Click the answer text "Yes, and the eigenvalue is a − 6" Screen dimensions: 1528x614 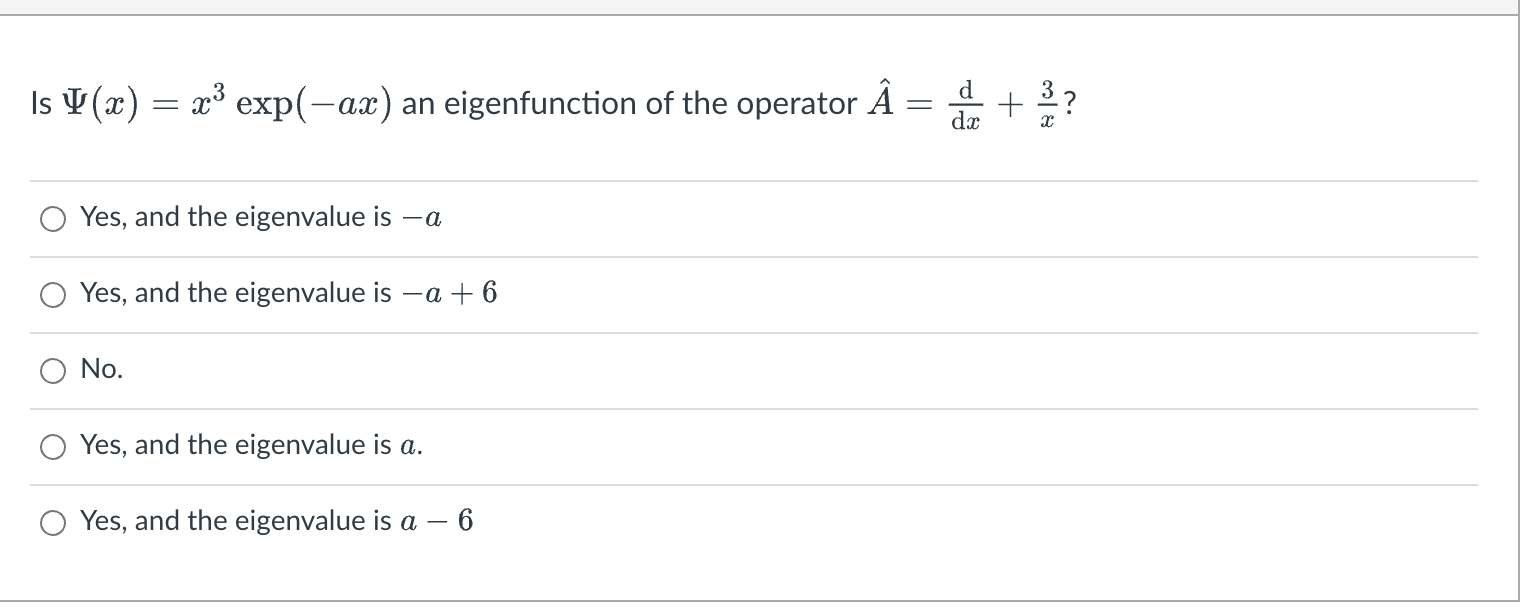[x=276, y=520]
